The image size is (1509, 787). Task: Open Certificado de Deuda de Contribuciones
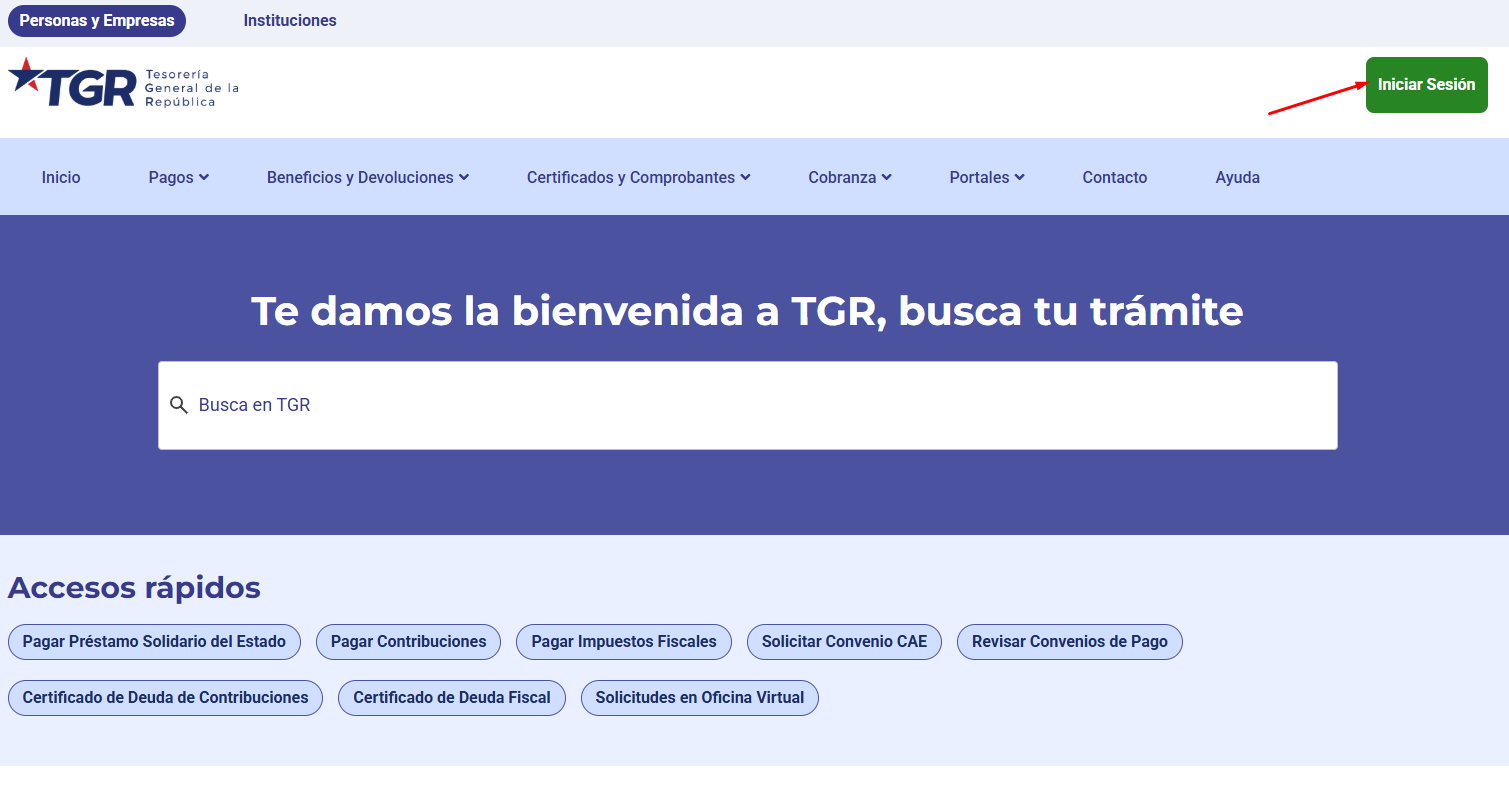click(166, 698)
